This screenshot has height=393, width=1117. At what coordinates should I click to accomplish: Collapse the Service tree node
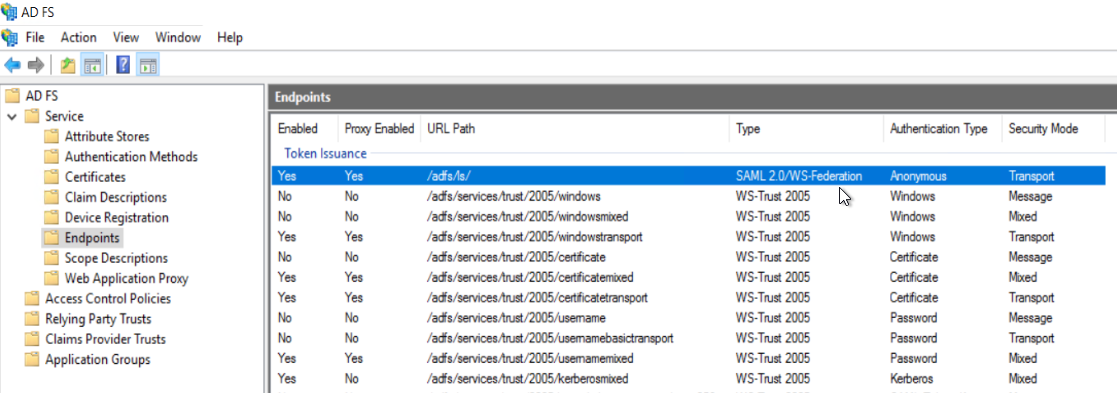[x=12, y=116]
